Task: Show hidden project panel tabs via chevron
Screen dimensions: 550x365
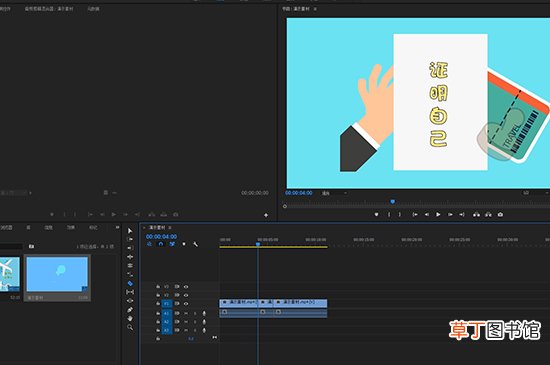Action: click(117, 228)
